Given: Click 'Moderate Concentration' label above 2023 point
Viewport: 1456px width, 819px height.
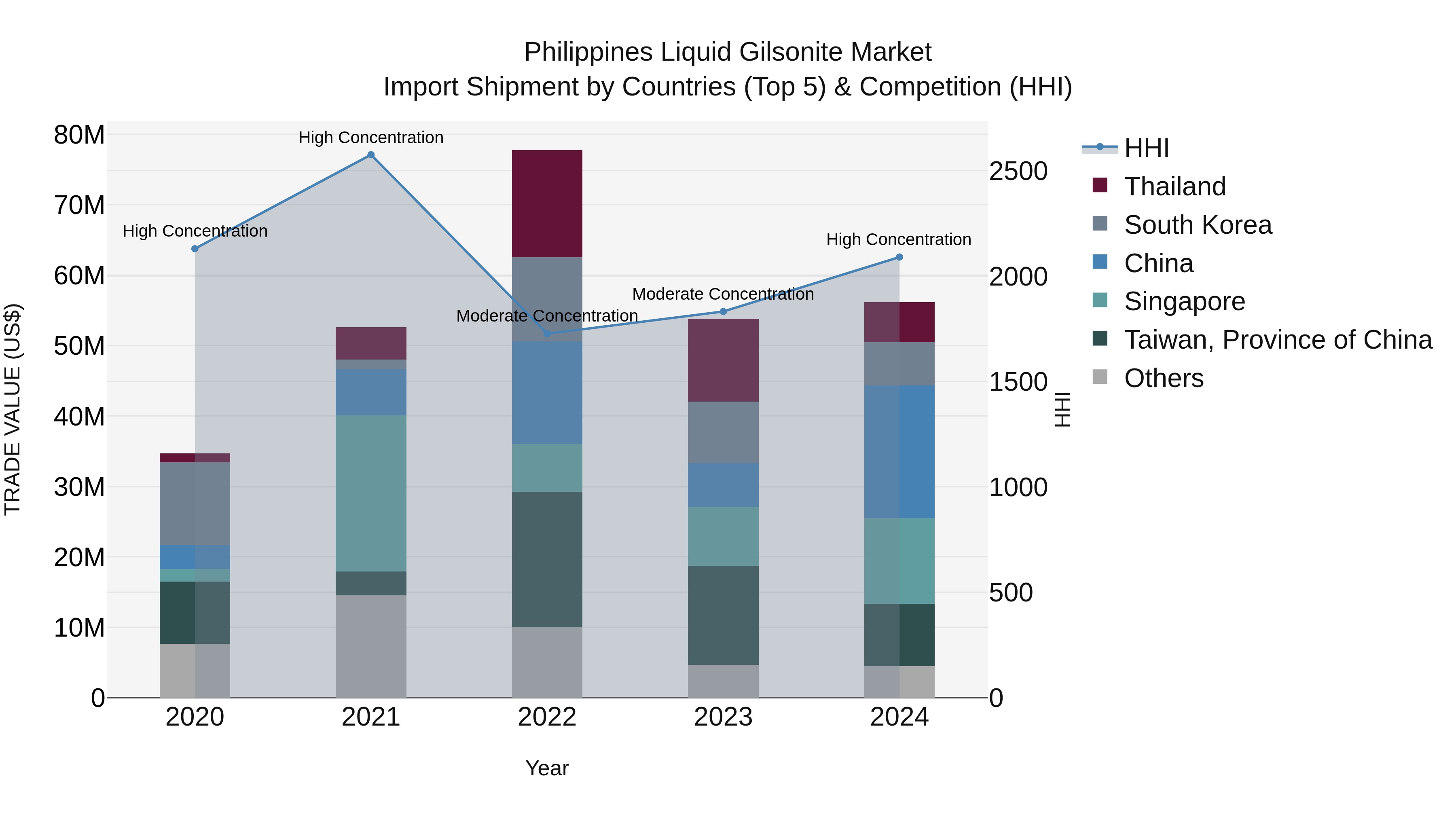Looking at the screenshot, I should tap(723, 294).
